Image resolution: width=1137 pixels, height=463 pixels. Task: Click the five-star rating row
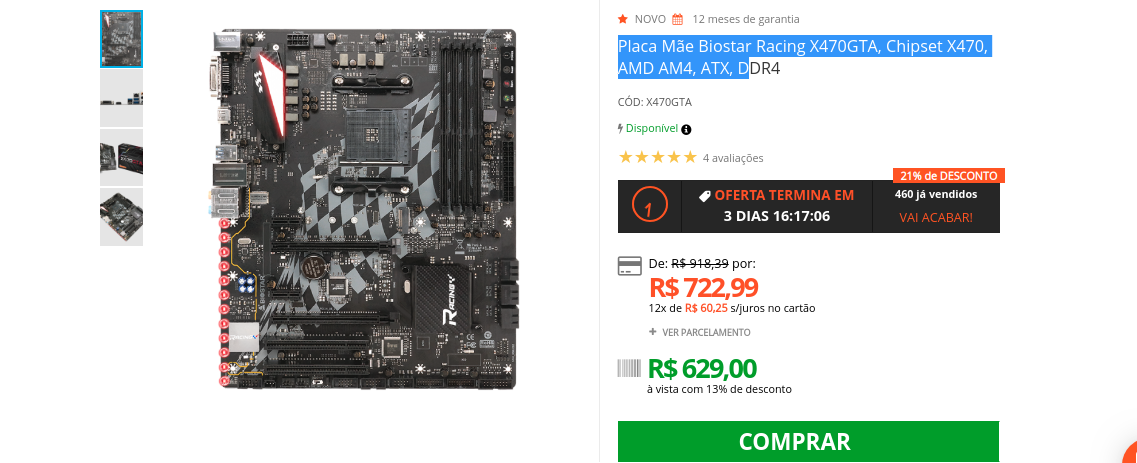(658, 157)
